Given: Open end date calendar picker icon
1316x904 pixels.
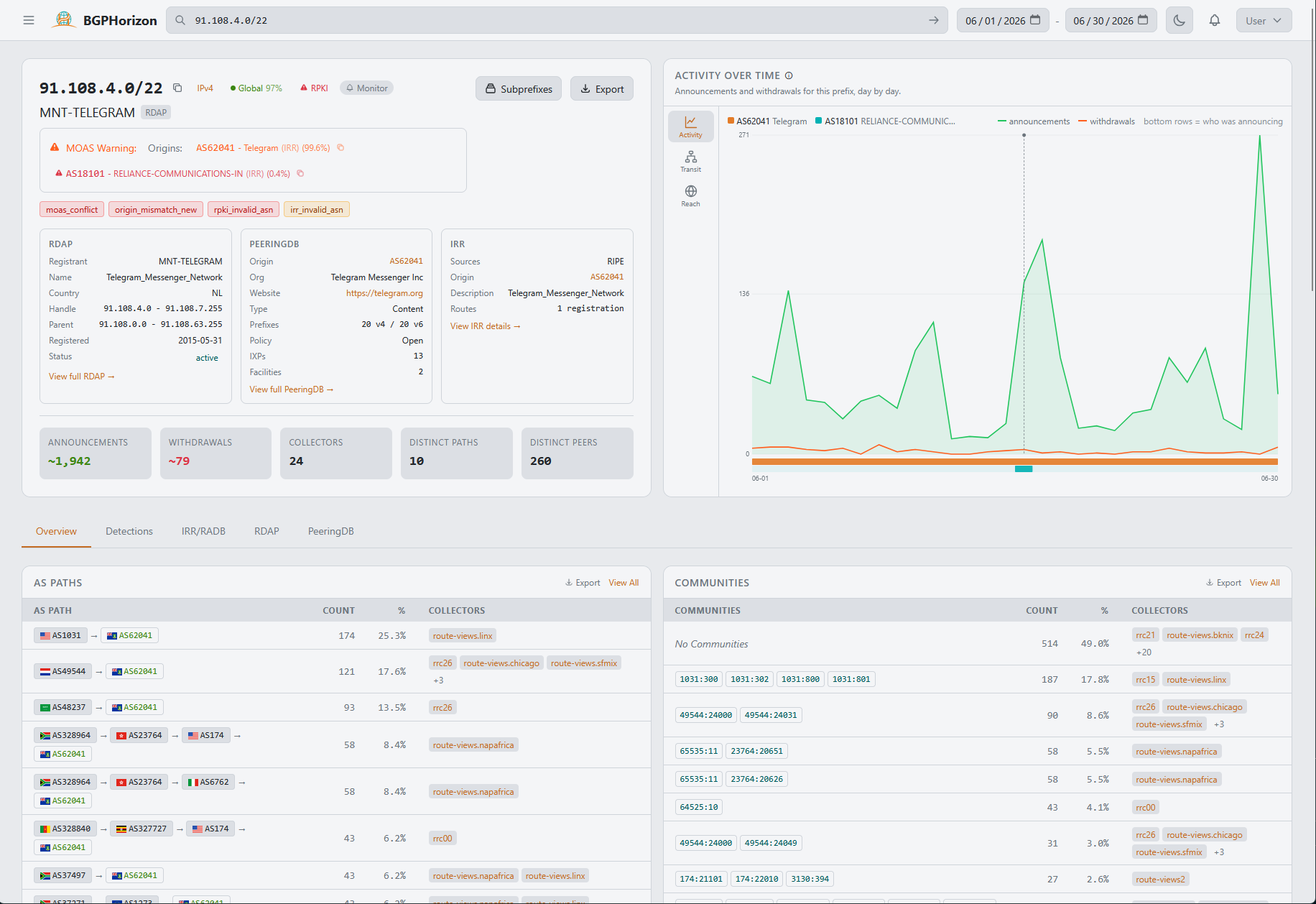Looking at the screenshot, I should tap(1143, 20).
